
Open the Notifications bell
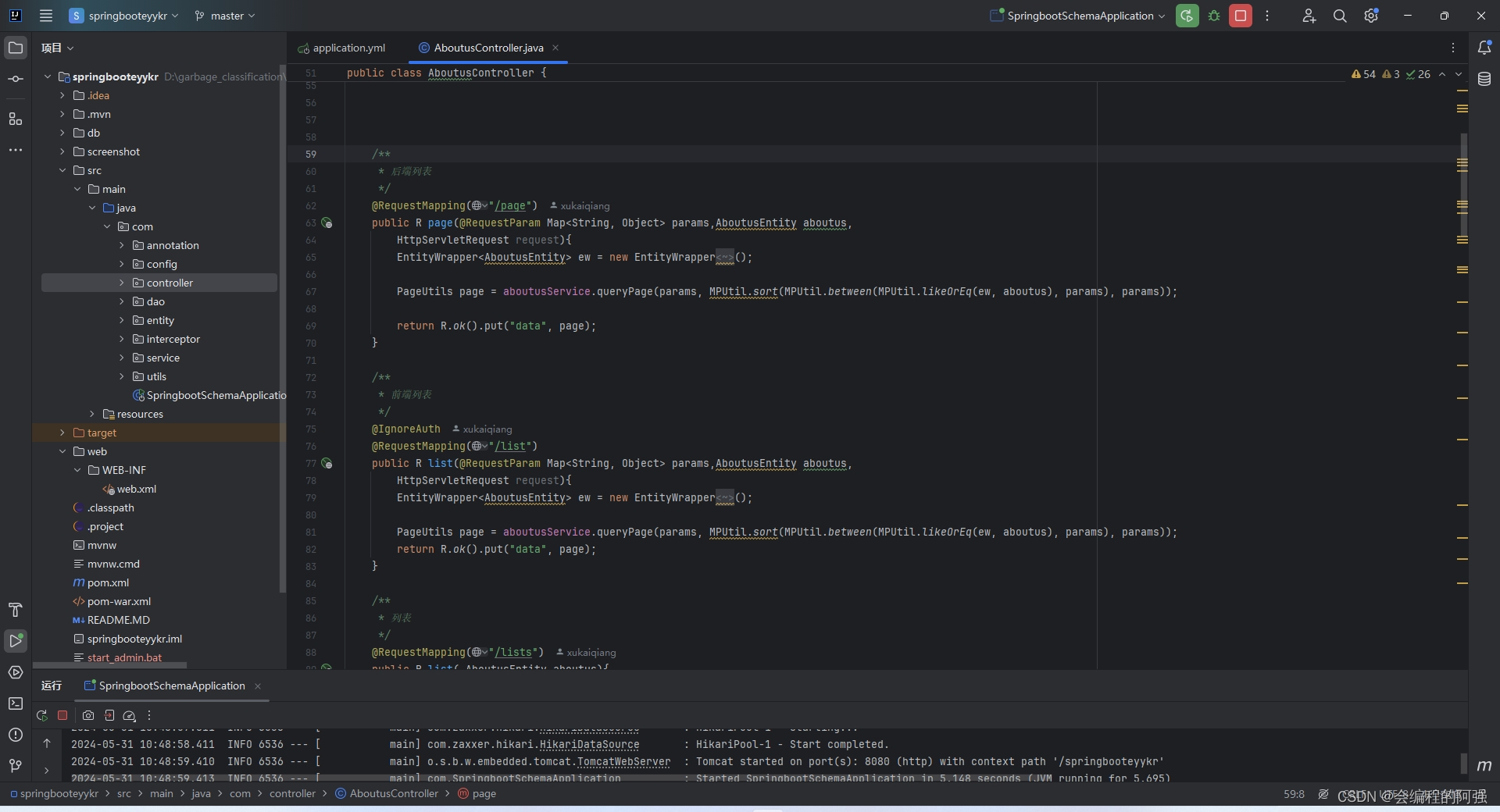[x=1484, y=48]
